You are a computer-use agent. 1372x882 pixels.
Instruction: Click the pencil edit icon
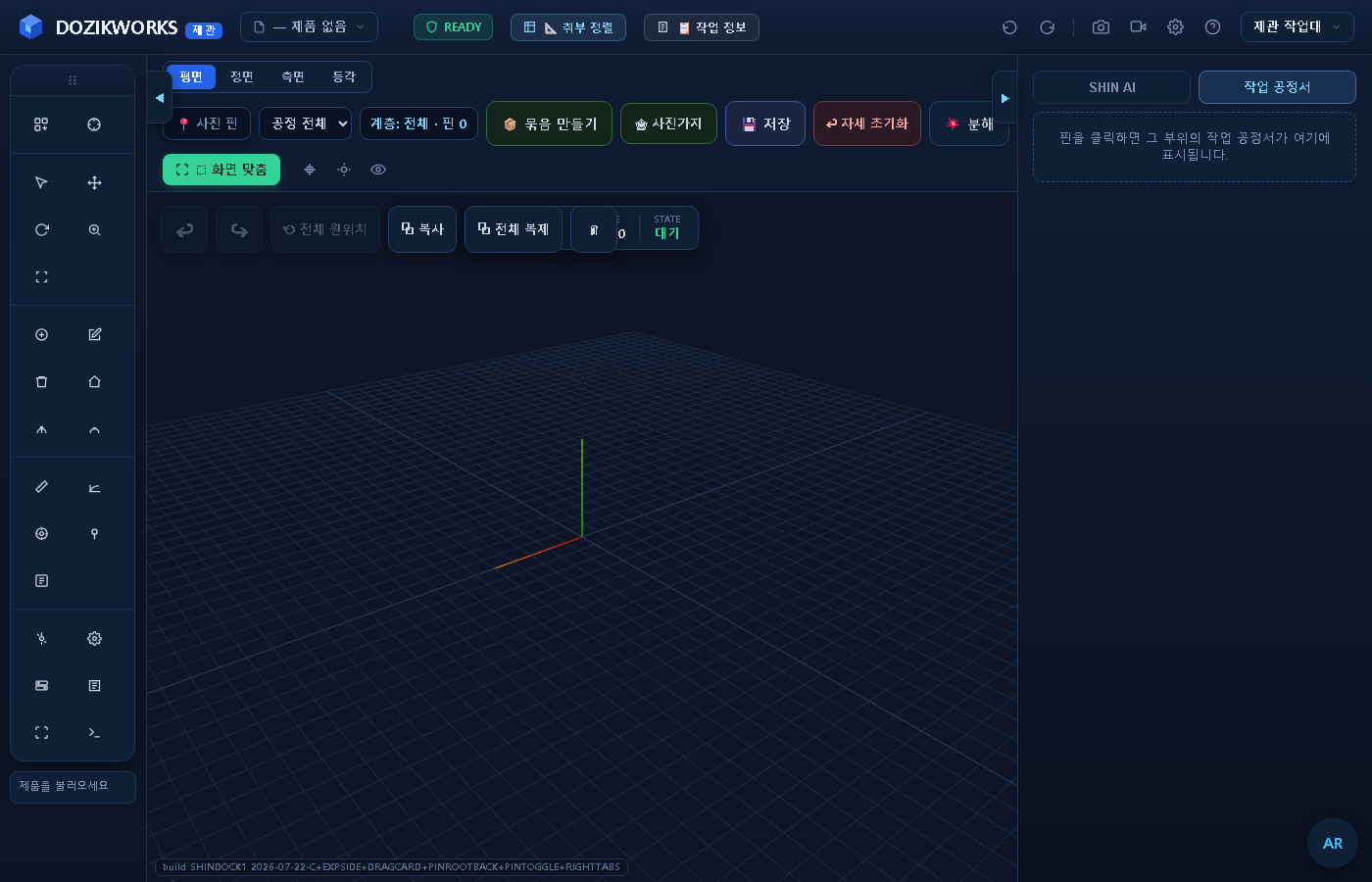[94, 335]
